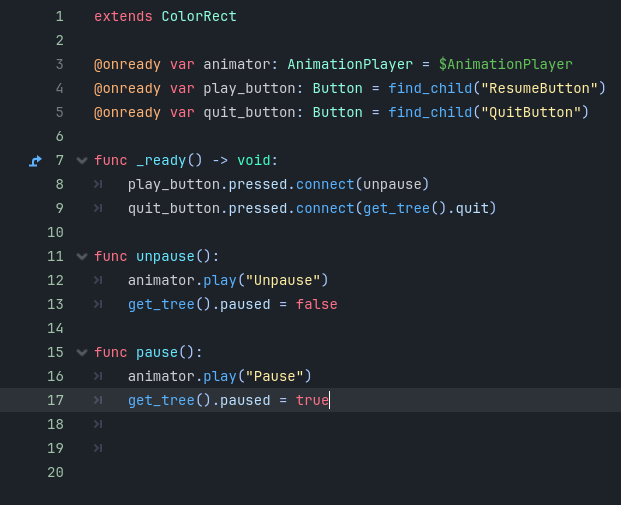This screenshot has width=621, height=505.
Task: Click the "Pause" string on line 16
Action: [x=274, y=376]
